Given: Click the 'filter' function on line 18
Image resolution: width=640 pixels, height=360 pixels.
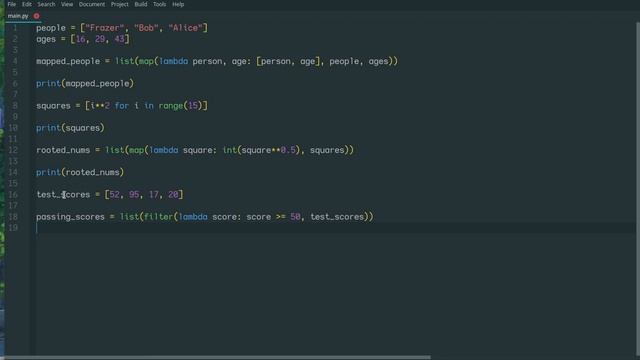Looking at the screenshot, I should tap(158, 217).
